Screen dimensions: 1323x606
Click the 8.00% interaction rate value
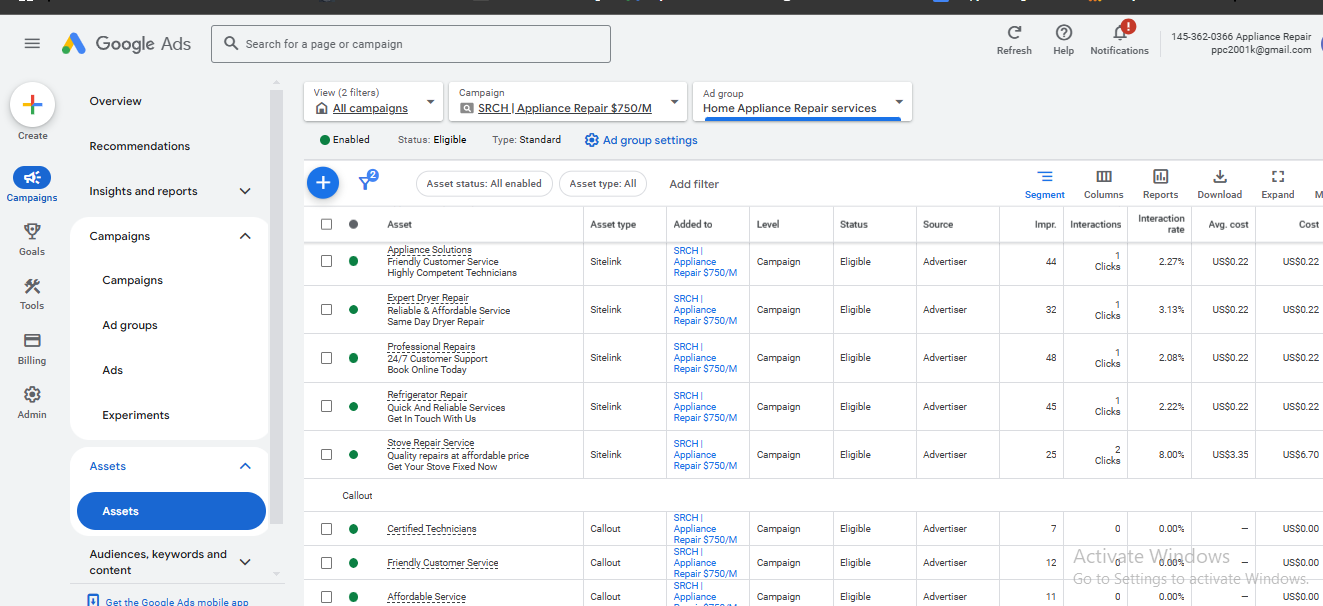(1171, 454)
